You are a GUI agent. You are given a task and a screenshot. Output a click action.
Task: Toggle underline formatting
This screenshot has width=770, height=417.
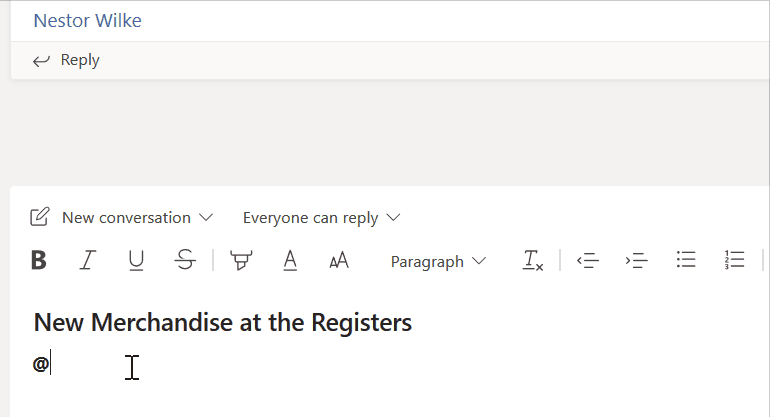136,261
